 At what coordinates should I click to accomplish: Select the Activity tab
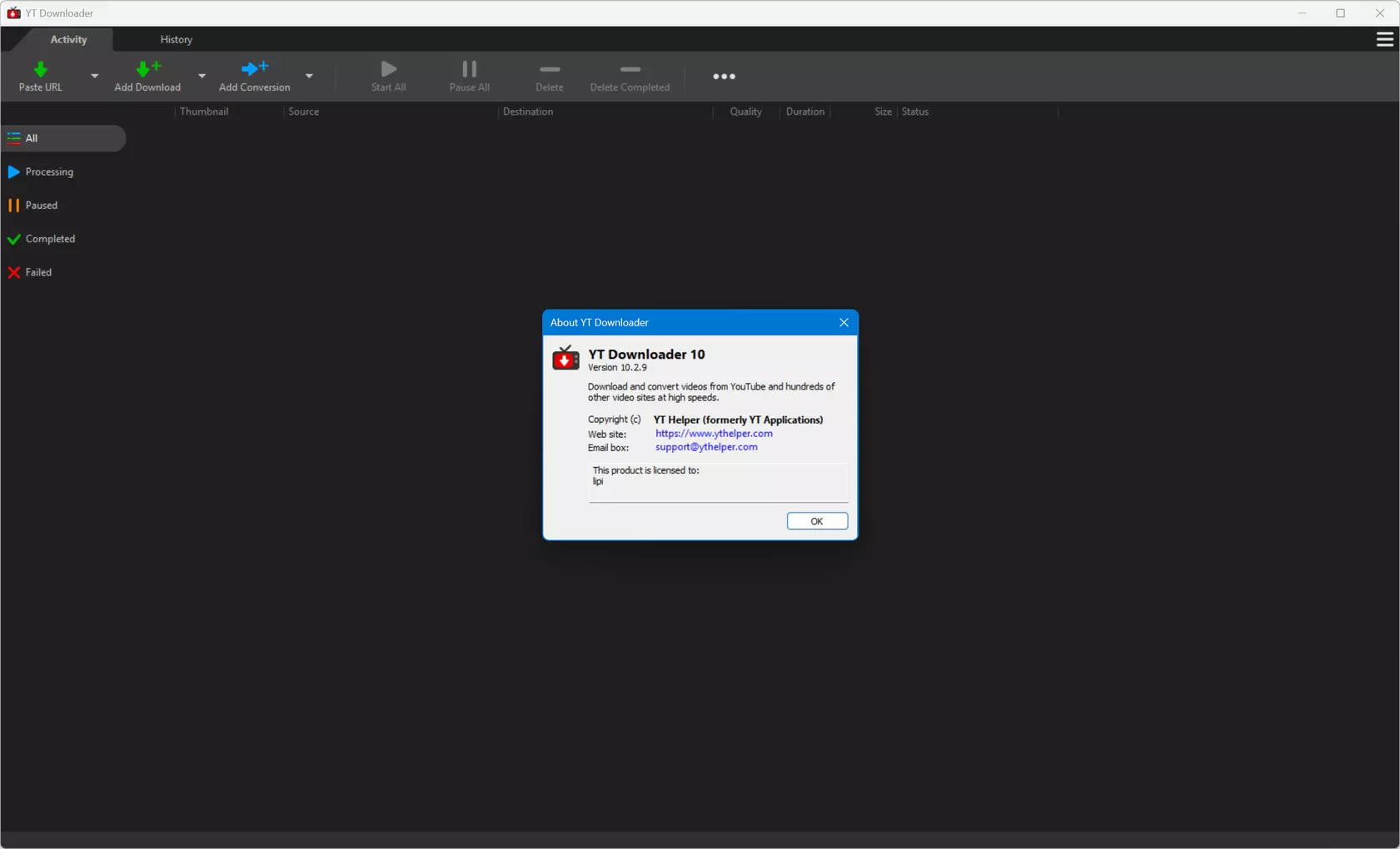pyautogui.click(x=68, y=39)
